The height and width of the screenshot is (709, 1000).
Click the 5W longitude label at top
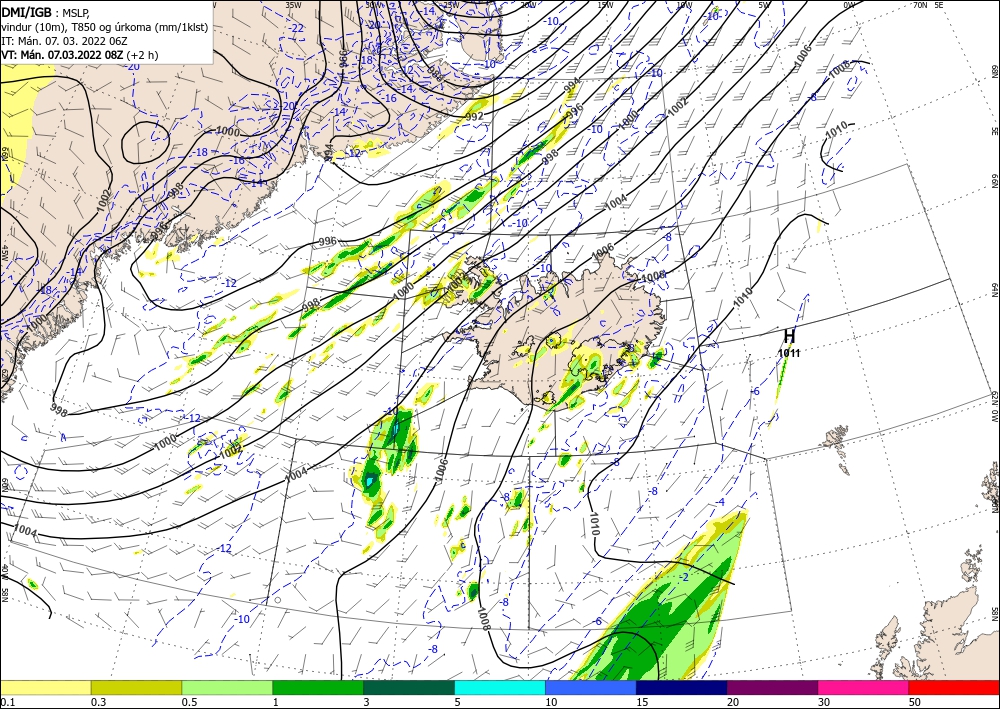(x=764, y=4)
